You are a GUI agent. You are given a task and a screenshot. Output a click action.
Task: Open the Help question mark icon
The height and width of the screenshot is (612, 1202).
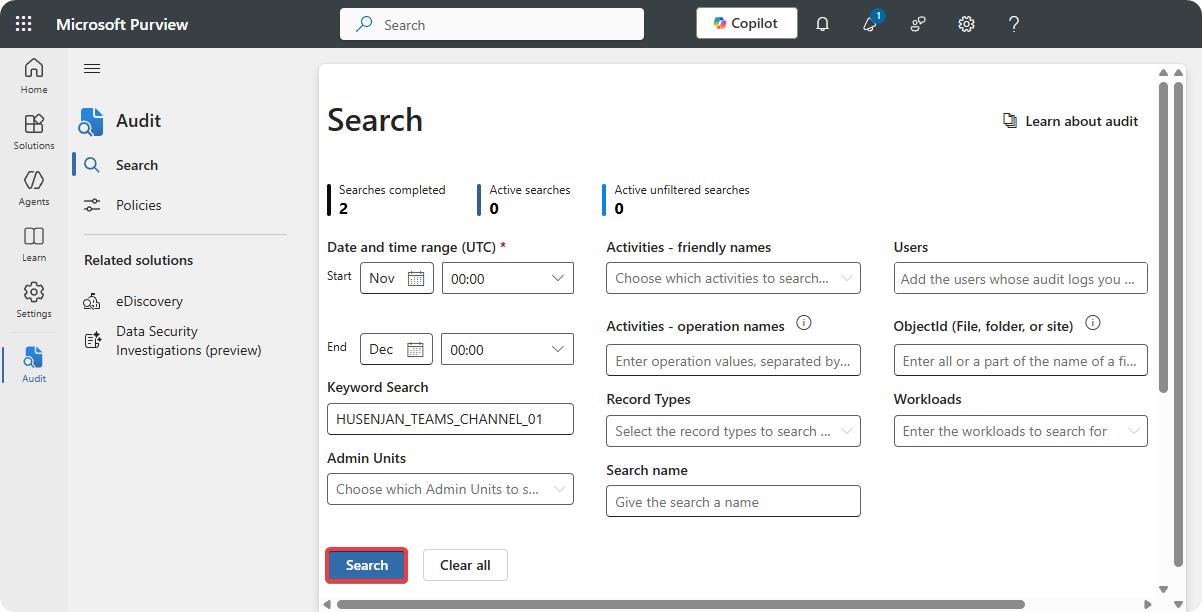point(1013,24)
